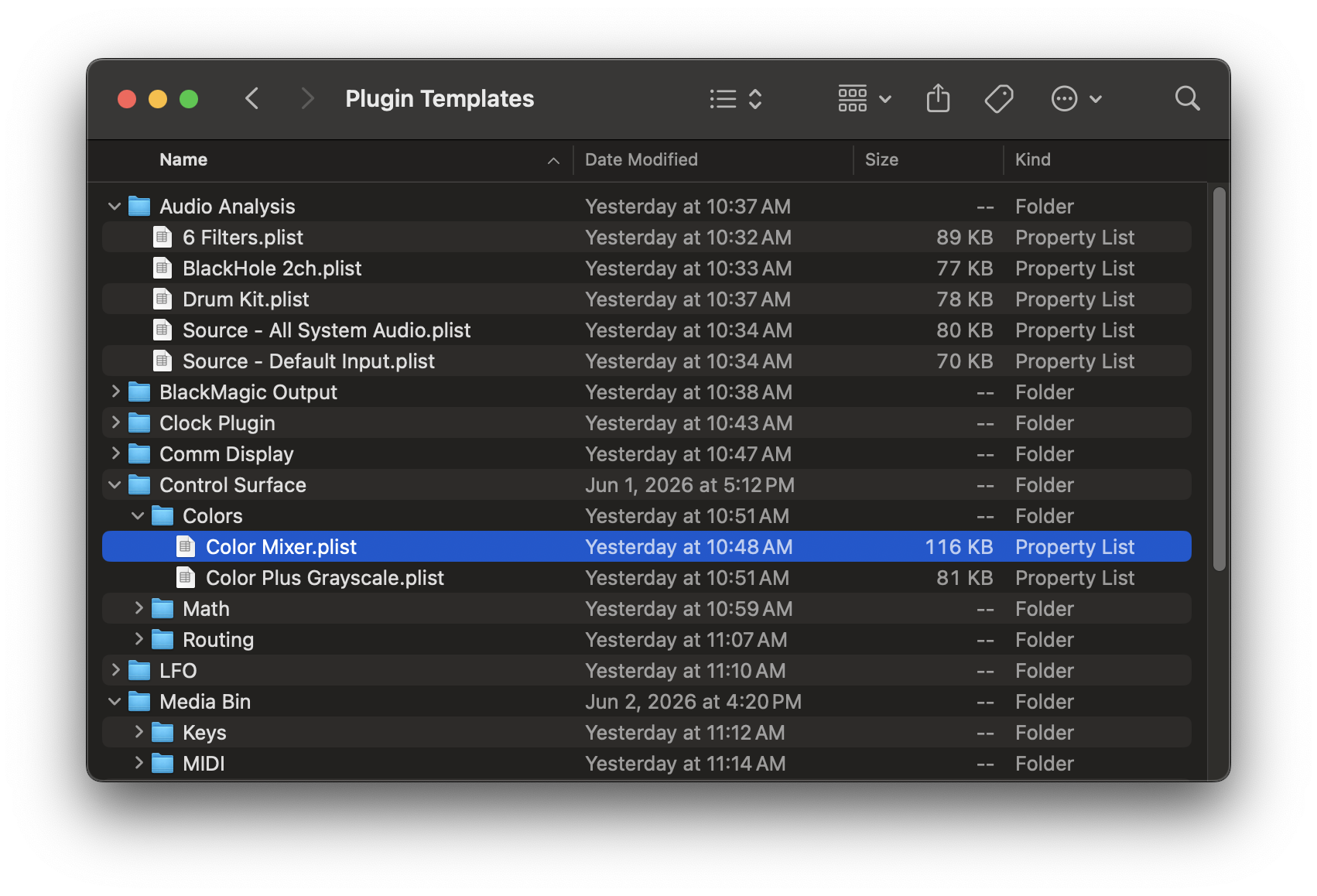Click the Share toolbar icon

[x=938, y=98]
